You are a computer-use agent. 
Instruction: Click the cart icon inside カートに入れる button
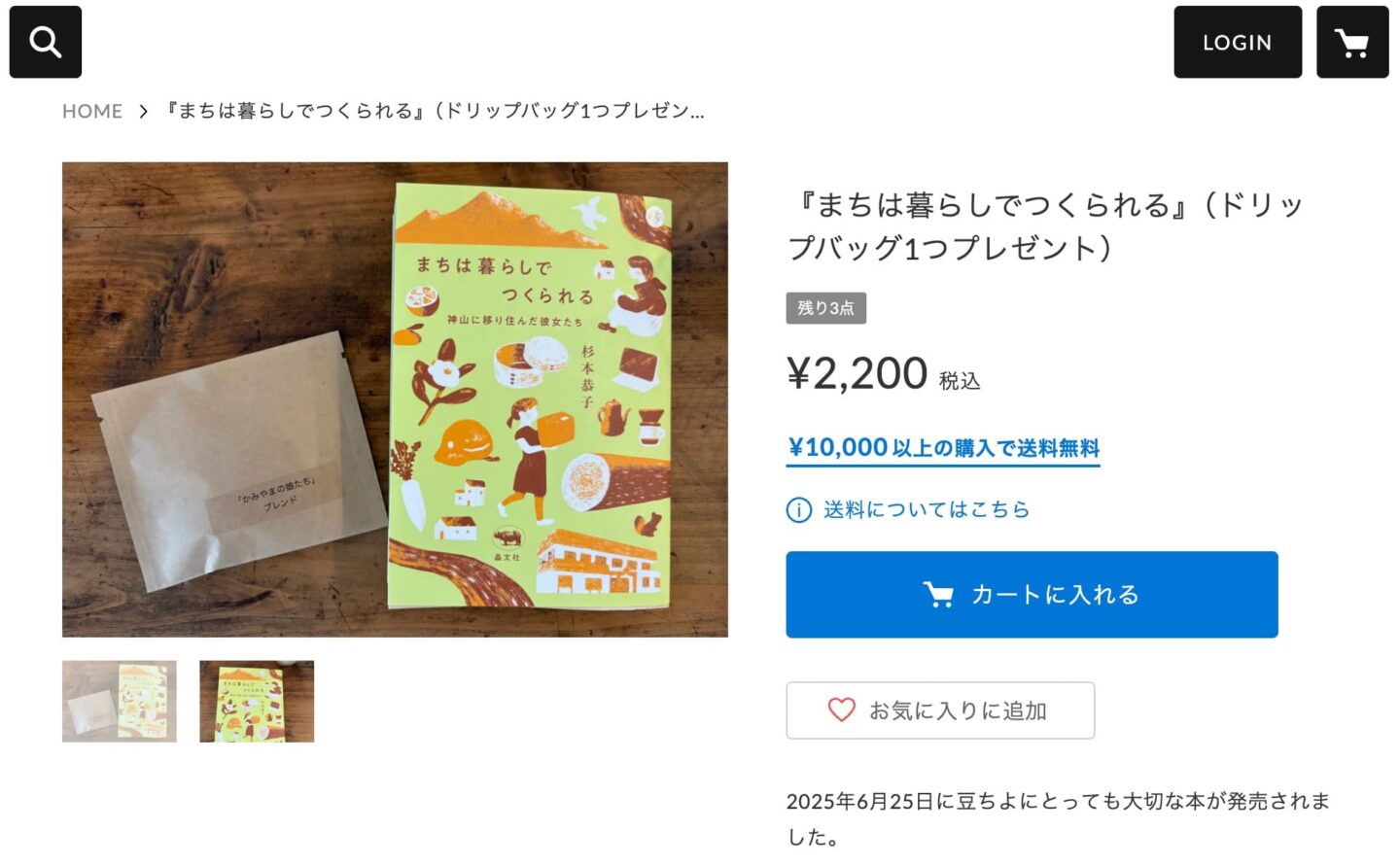click(938, 595)
